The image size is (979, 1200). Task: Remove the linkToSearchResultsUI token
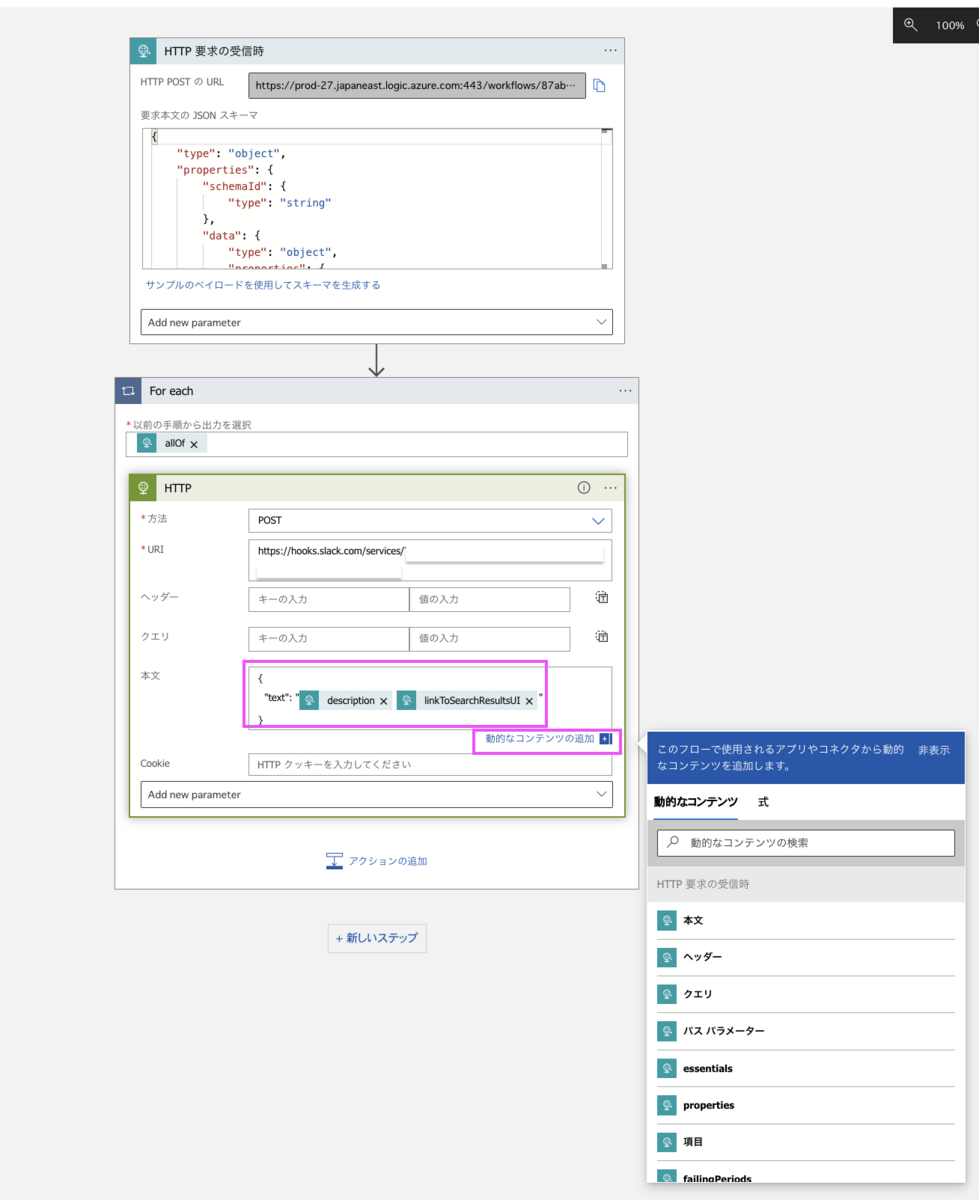[x=529, y=701]
